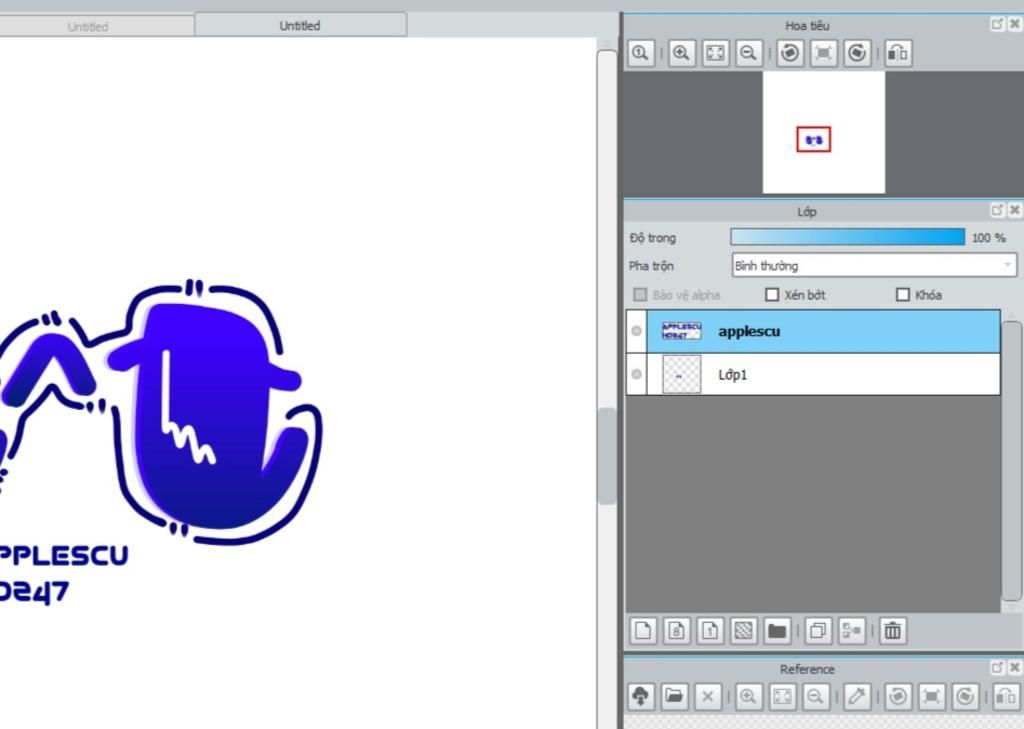Delete the selected layer with trash icon
The height and width of the screenshot is (729, 1024).
893,631
